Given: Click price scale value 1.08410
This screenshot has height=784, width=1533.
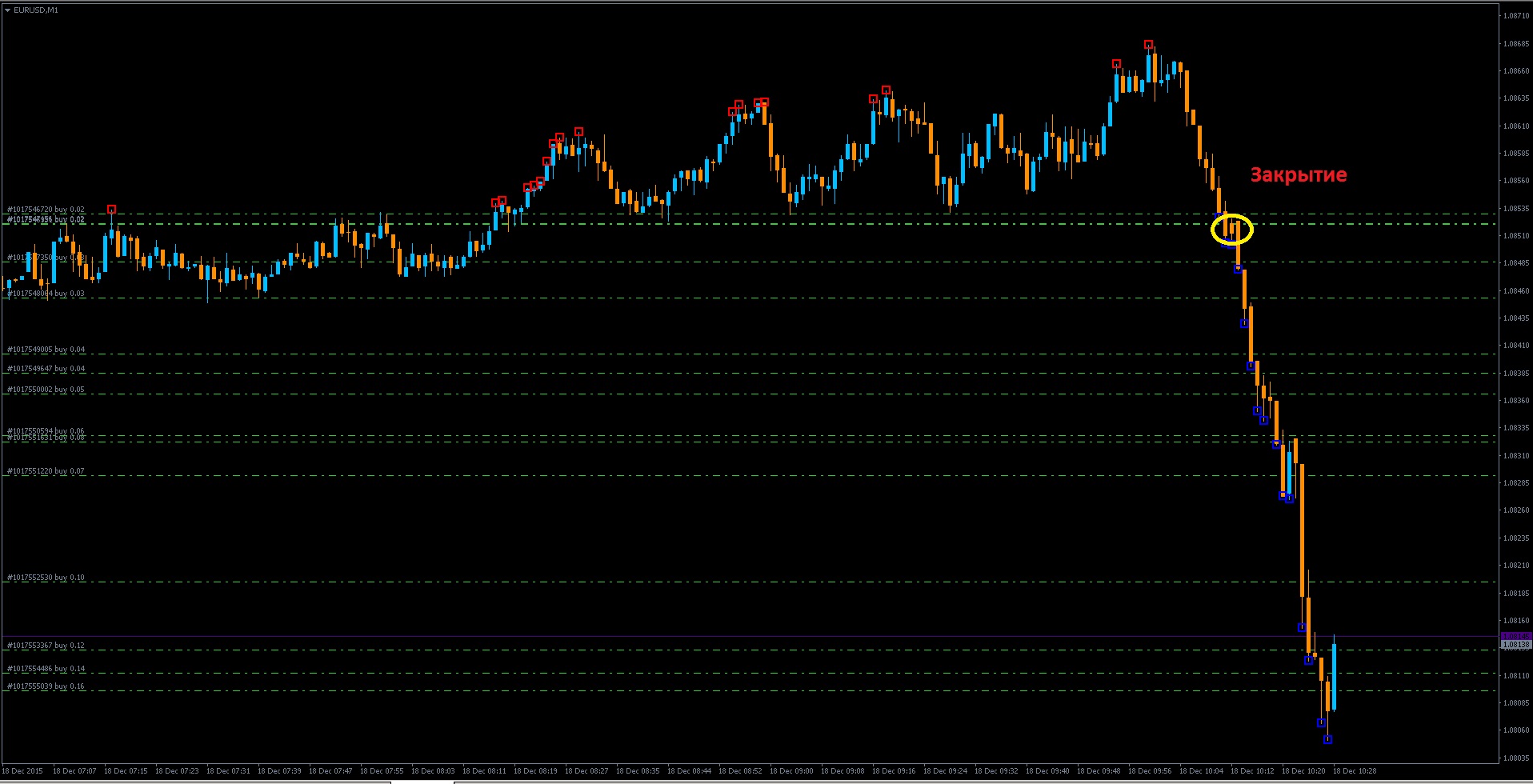Looking at the screenshot, I should click(x=1517, y=346).
